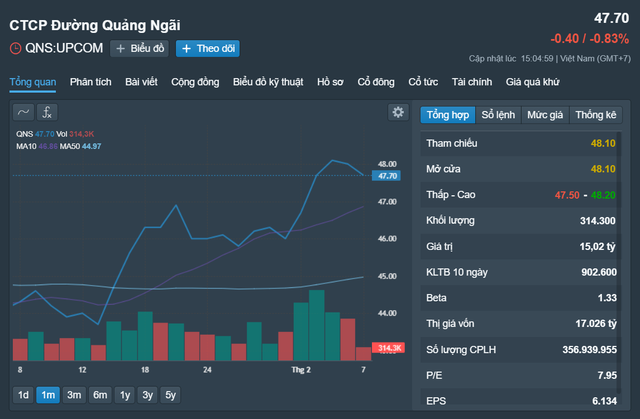
Task: Switch chart range to 3m
Action: point(74,394)
